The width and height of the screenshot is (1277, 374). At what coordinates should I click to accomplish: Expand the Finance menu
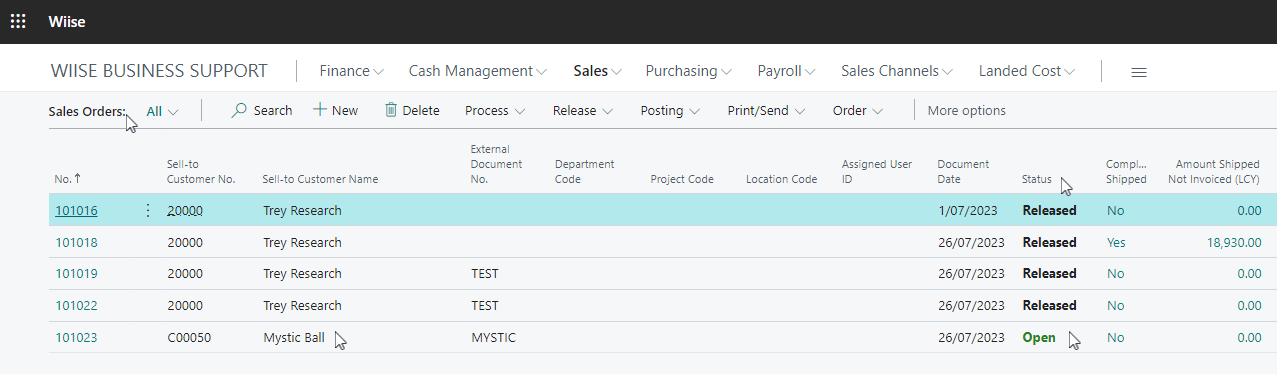point(351,71)
